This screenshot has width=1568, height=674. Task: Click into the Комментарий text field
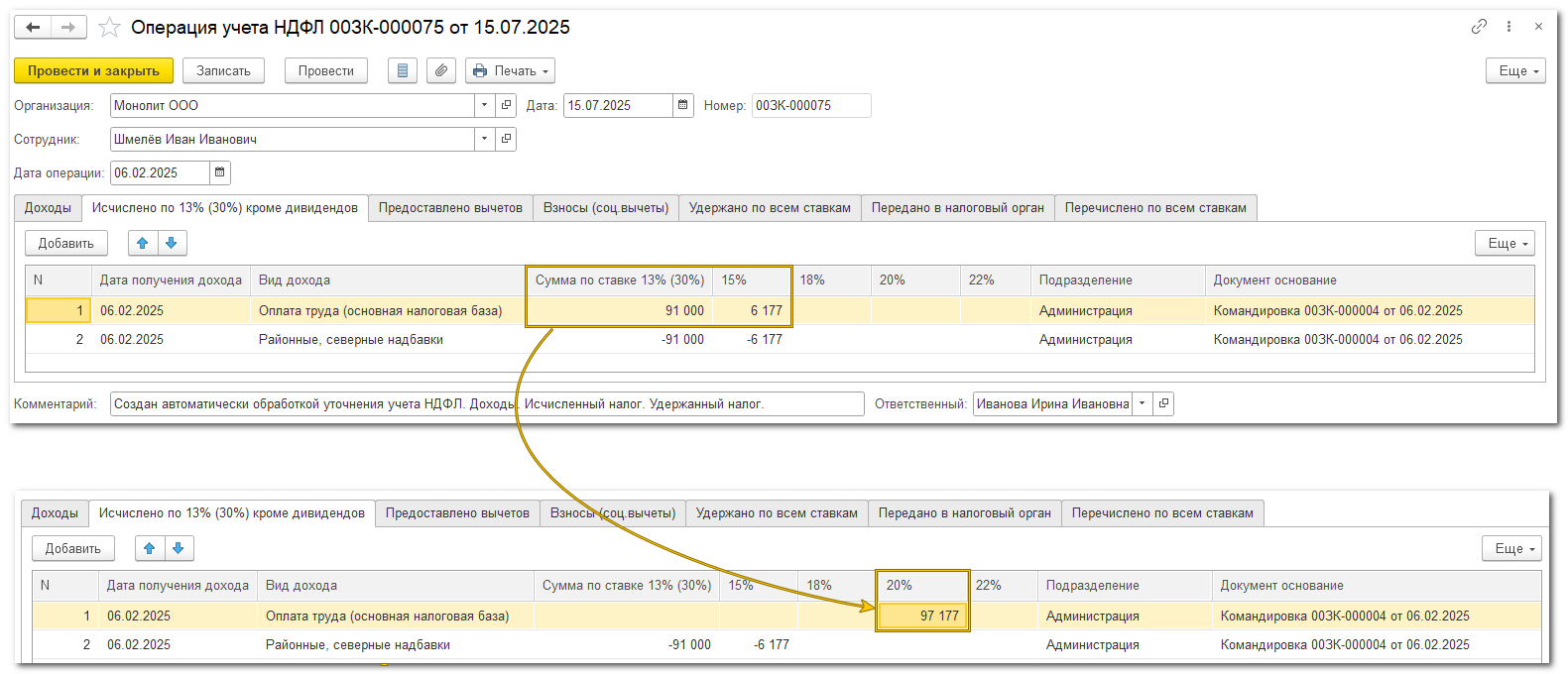pos(486,403)
